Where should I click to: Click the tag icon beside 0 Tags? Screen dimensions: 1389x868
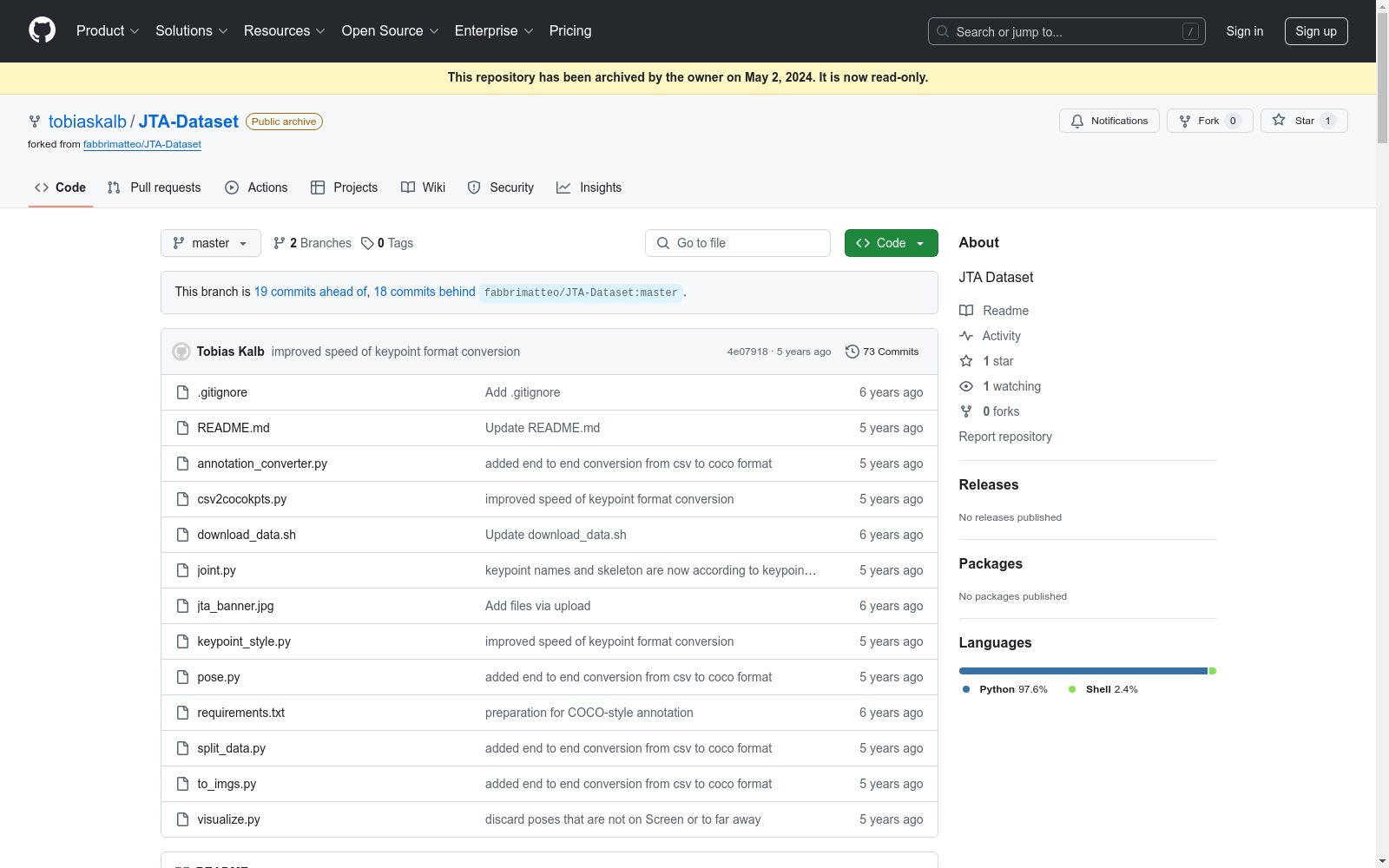(x=367, y=243)
